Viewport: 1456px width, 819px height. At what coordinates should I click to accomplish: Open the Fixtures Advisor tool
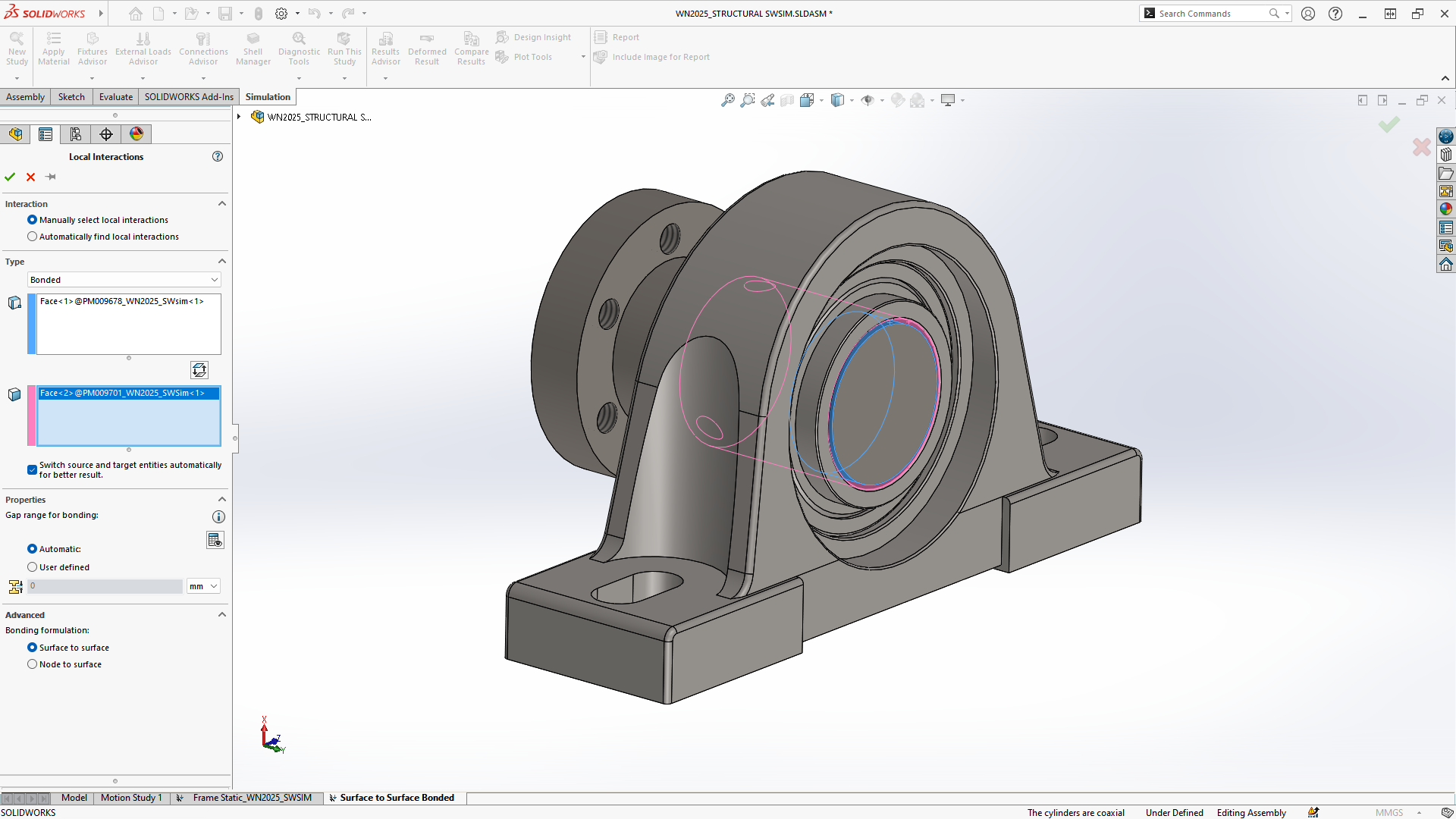91,47
